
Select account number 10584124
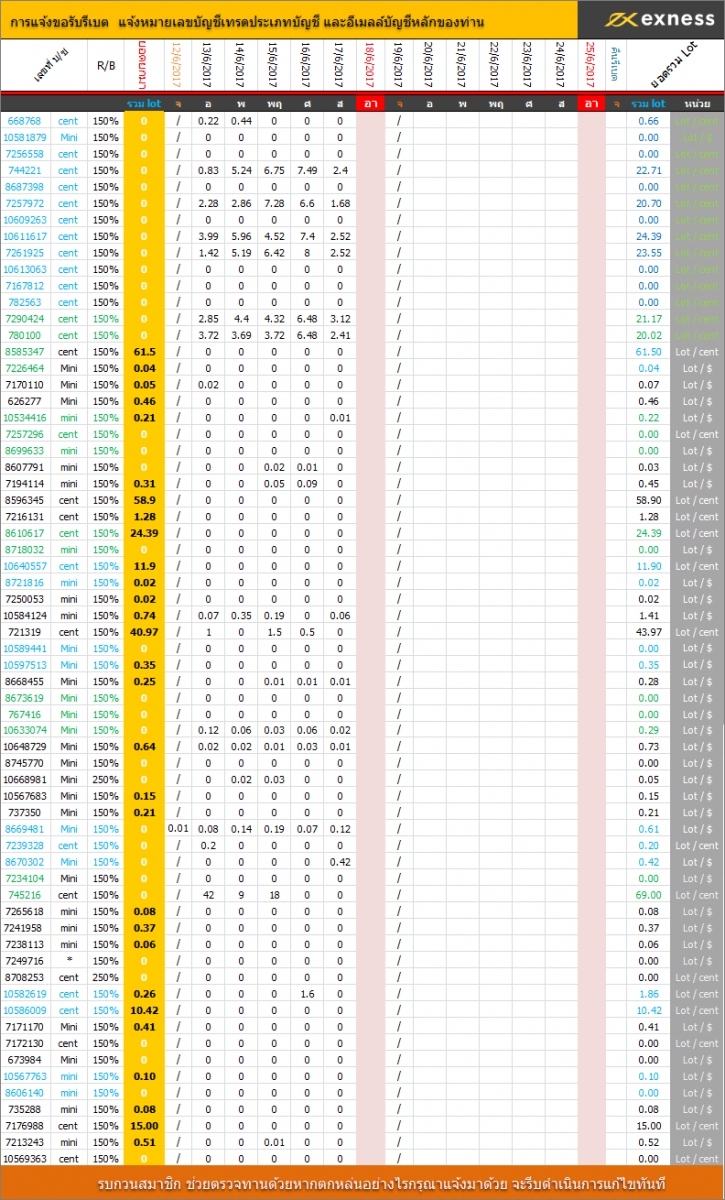pyautogui.click(x=25, y=616)
